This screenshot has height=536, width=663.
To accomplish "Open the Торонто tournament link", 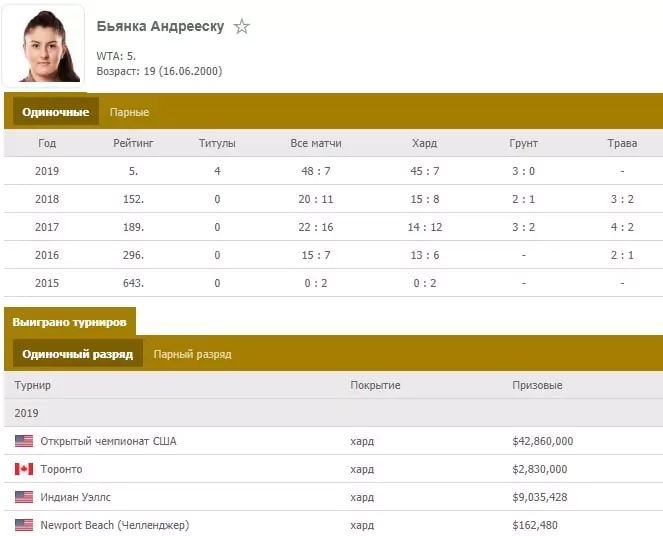I will (x=61, y=469).
